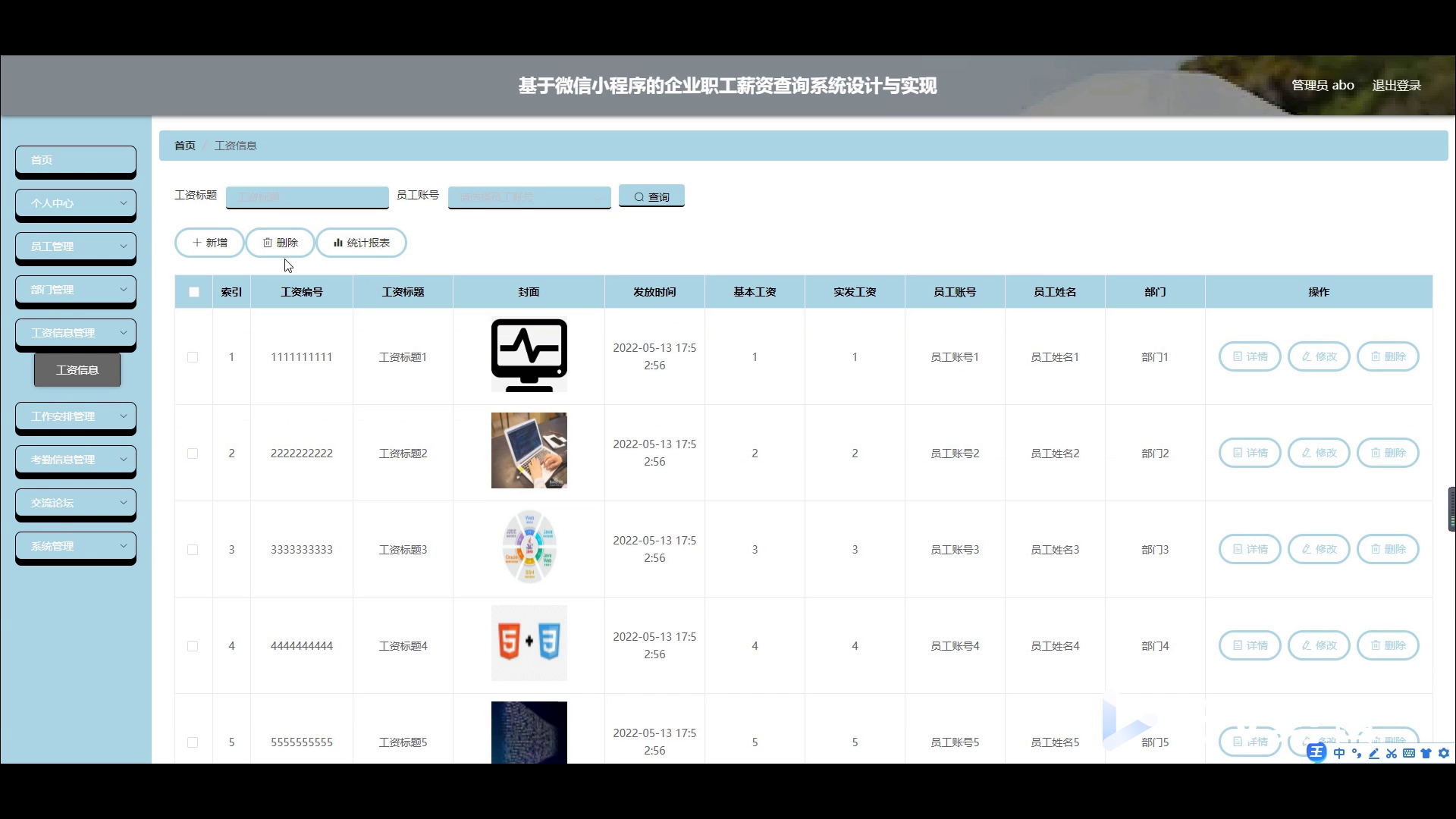The height and width of the screenshot is (819, 1456).
Task: Open the laptop cover image of 工资标题2
Action: pos(529,450)
